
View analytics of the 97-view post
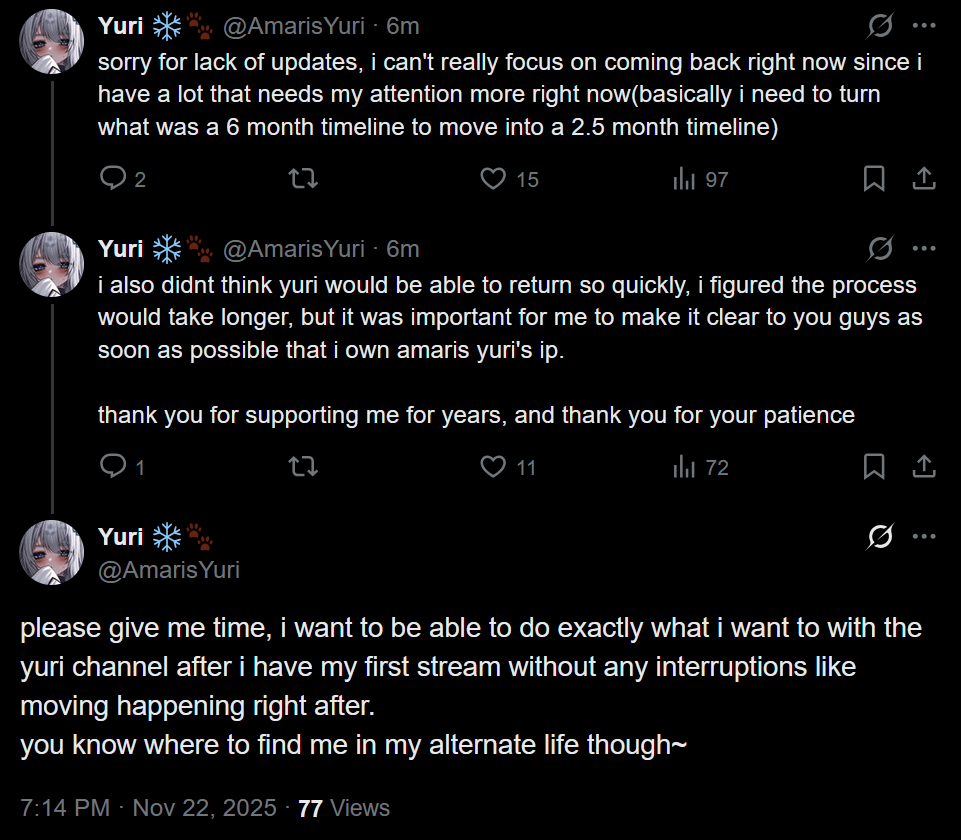[x=685, y=179]
